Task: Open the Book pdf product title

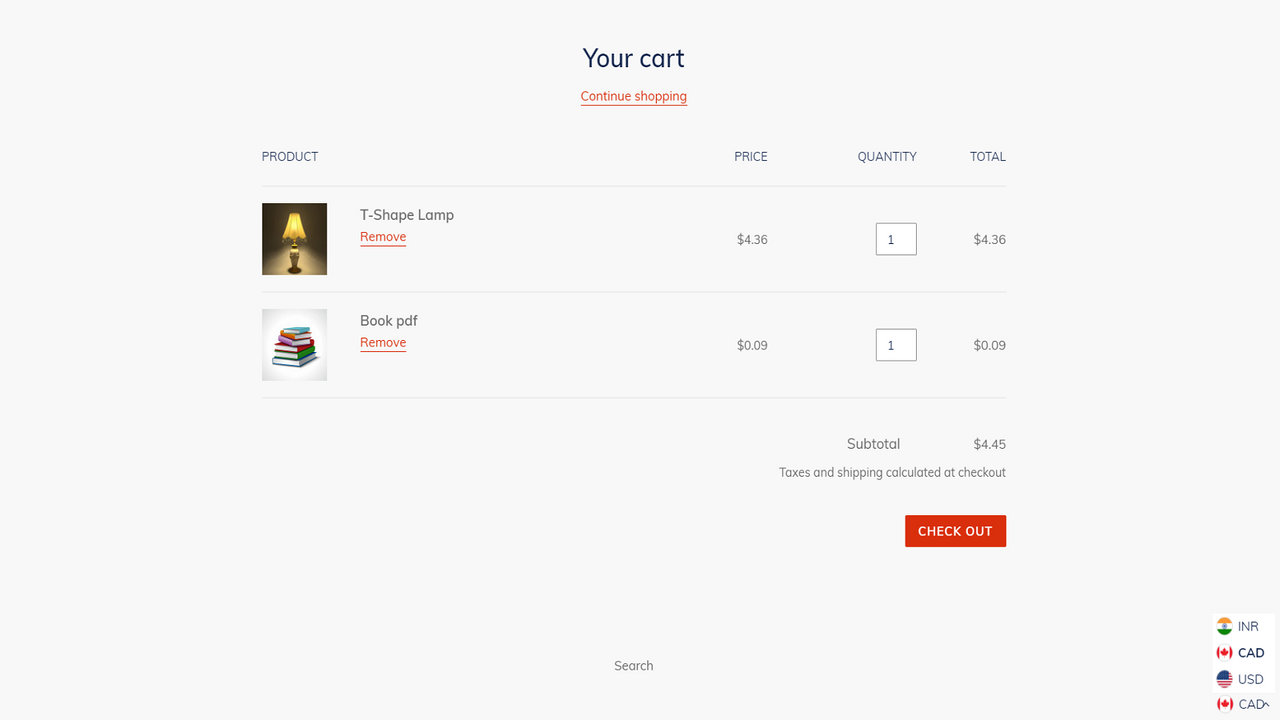Action: [389, 320]
